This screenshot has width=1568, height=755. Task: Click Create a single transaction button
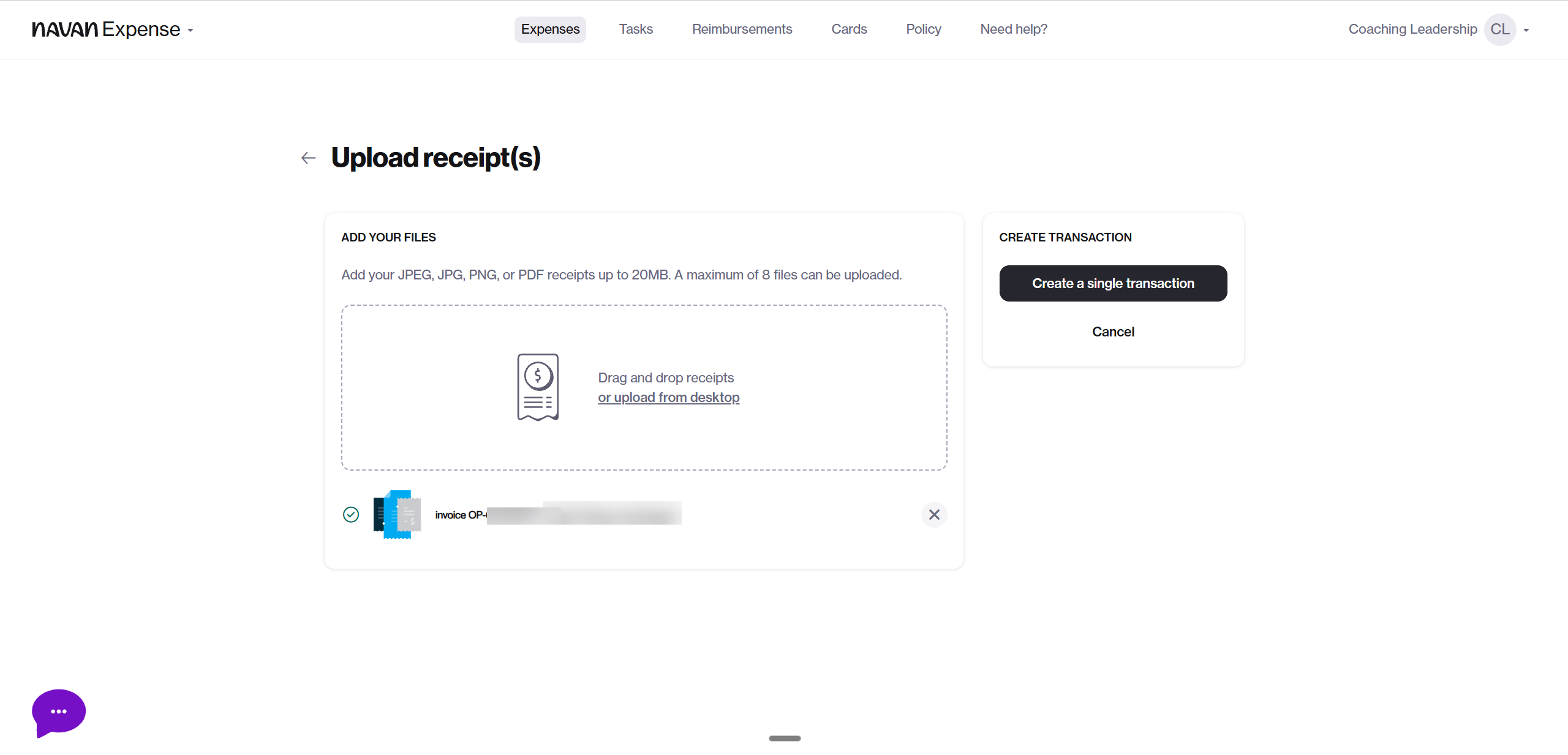pos(1113,283)
